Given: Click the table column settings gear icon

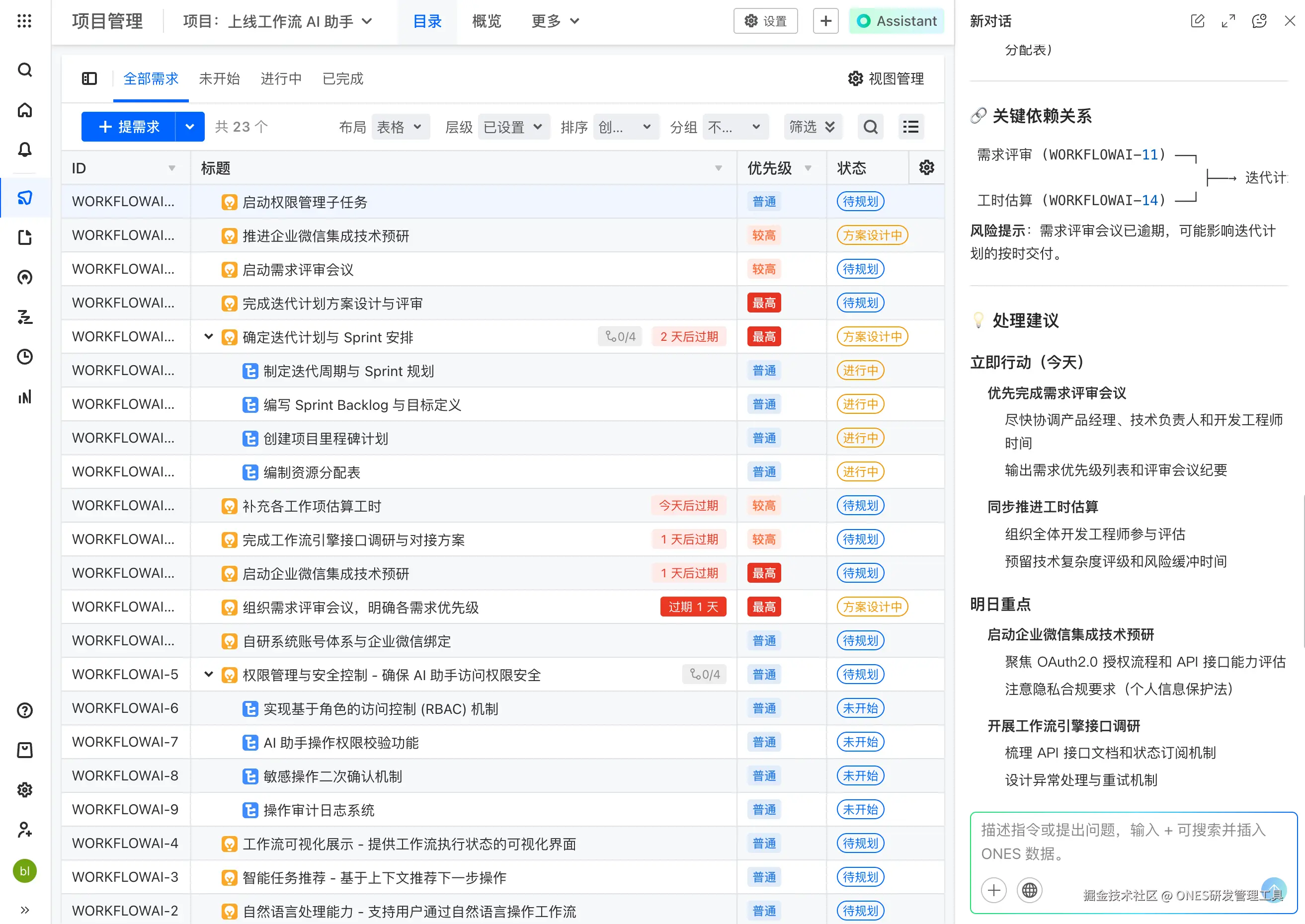Looking at the screenshot, I should pyautogui.click(x=926, y=168).
